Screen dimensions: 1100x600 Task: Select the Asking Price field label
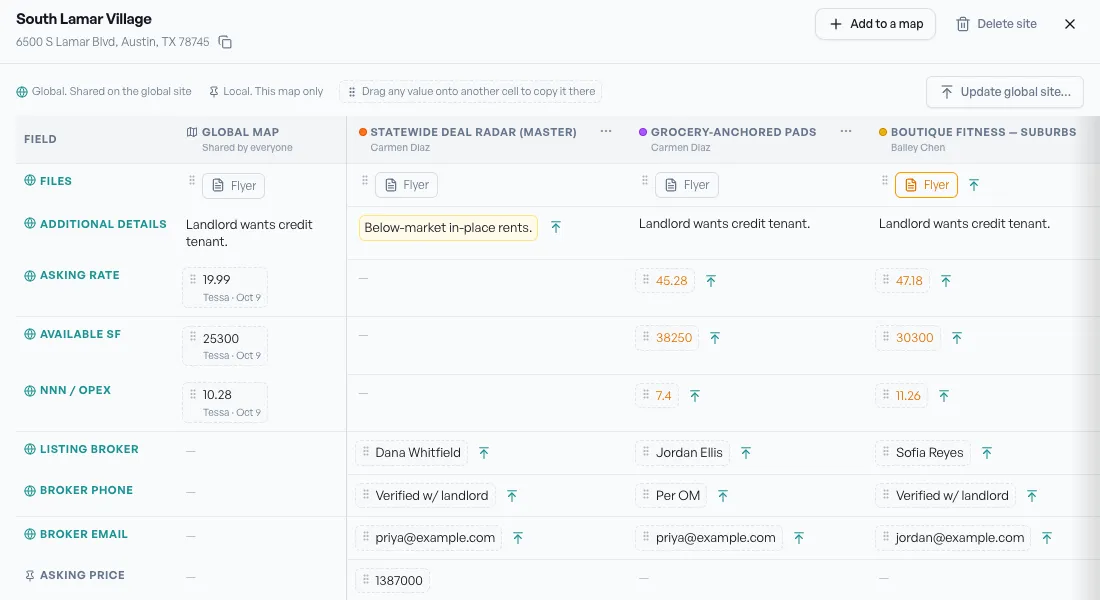coord(82,575)
